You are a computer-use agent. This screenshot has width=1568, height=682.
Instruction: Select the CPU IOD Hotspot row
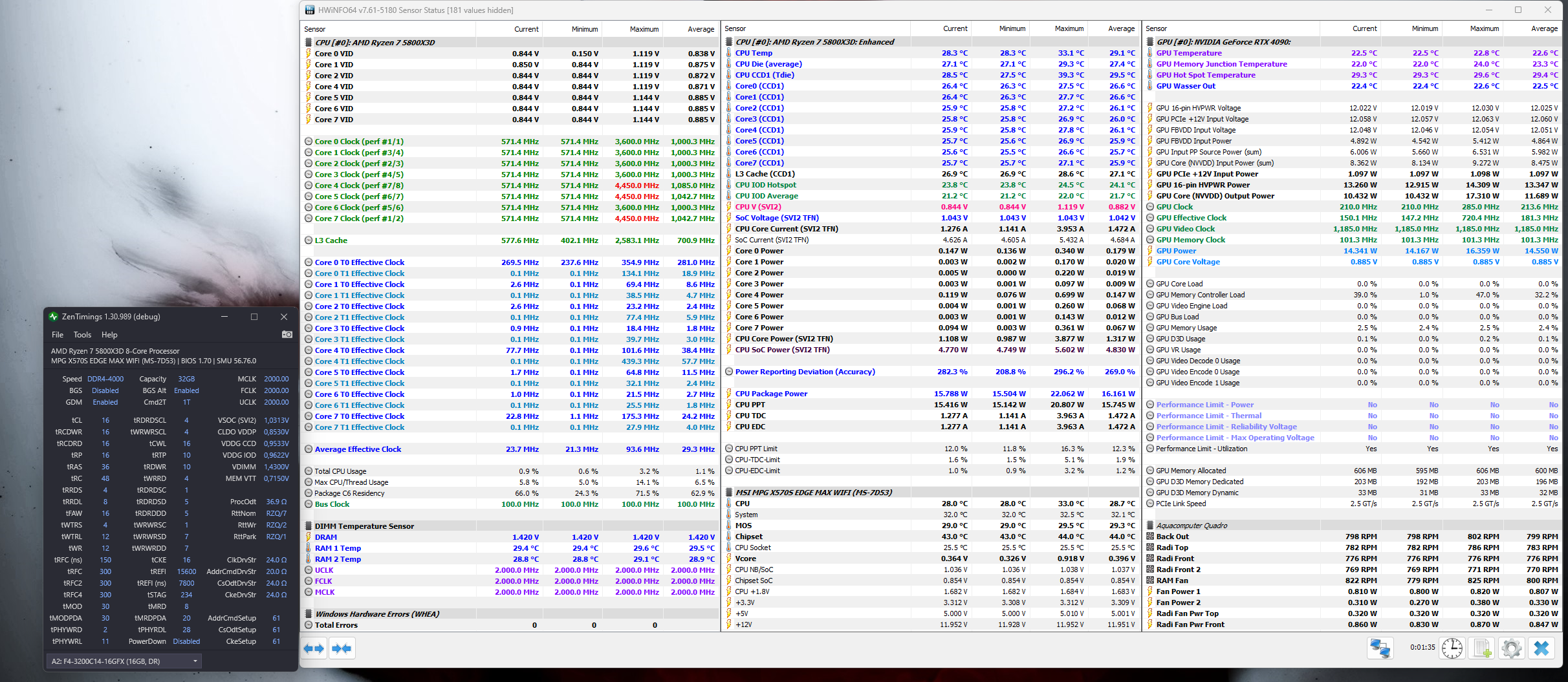tap(931, 185)
